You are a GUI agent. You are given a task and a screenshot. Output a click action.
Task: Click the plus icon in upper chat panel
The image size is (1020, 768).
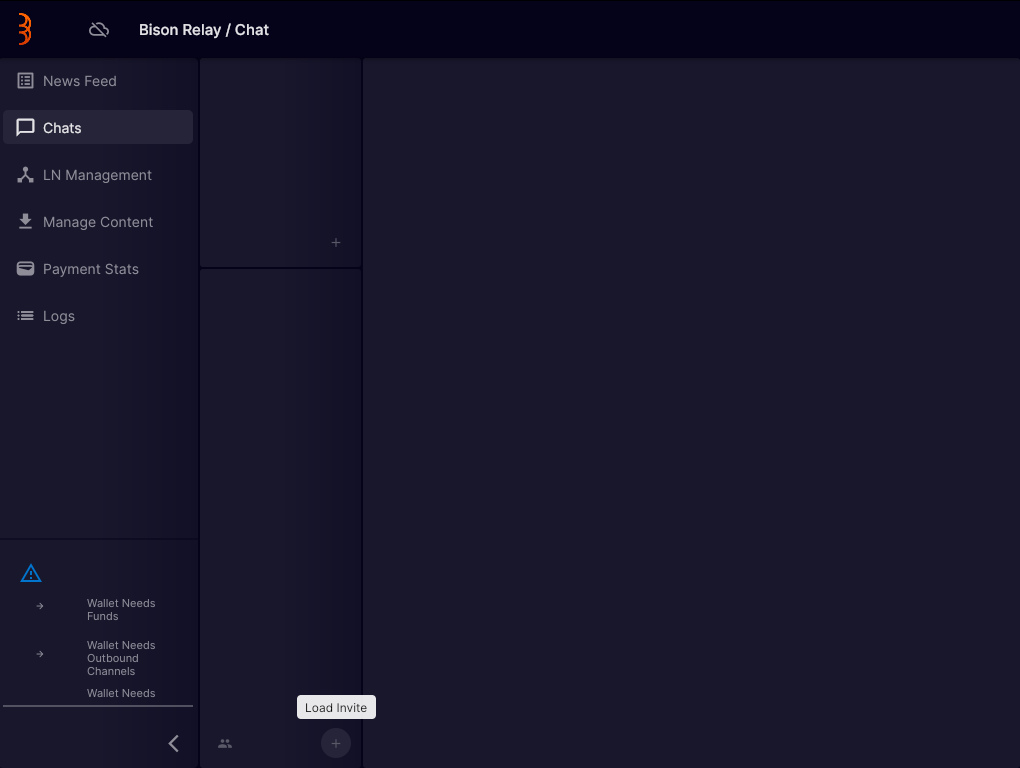[336, 243]
